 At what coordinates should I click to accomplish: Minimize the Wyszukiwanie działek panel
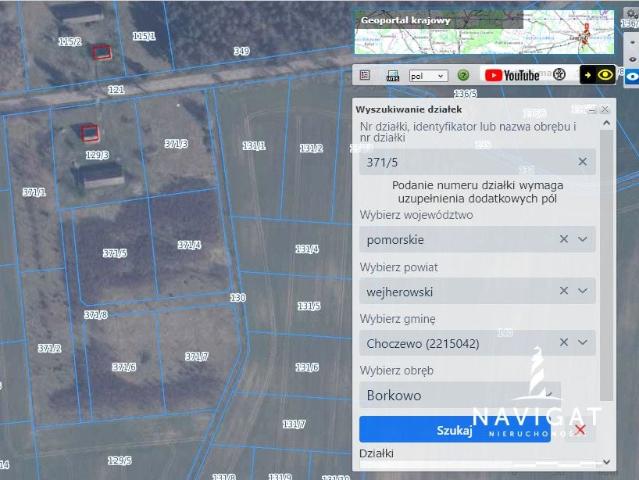(x=592, y=108)
